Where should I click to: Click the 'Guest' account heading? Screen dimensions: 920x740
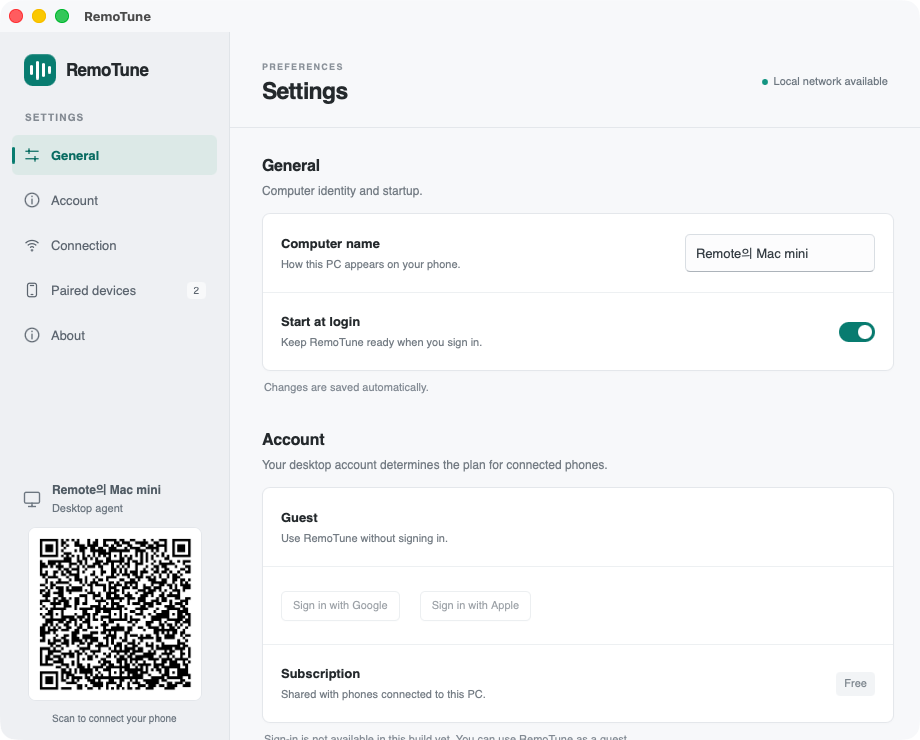[x=299, y=518]
